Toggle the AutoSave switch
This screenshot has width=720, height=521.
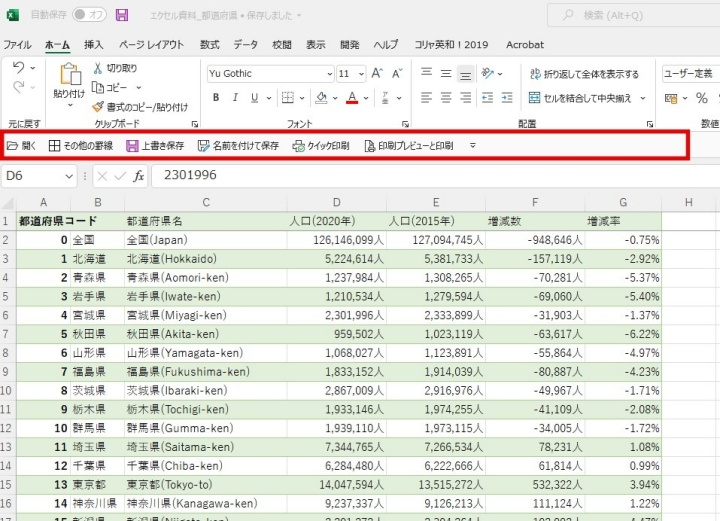tap(89, 15)
